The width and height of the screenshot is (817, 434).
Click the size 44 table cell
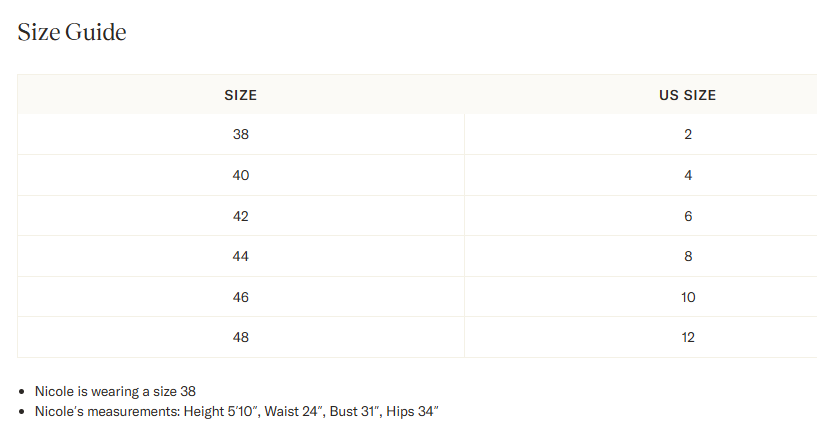(240, 256)
